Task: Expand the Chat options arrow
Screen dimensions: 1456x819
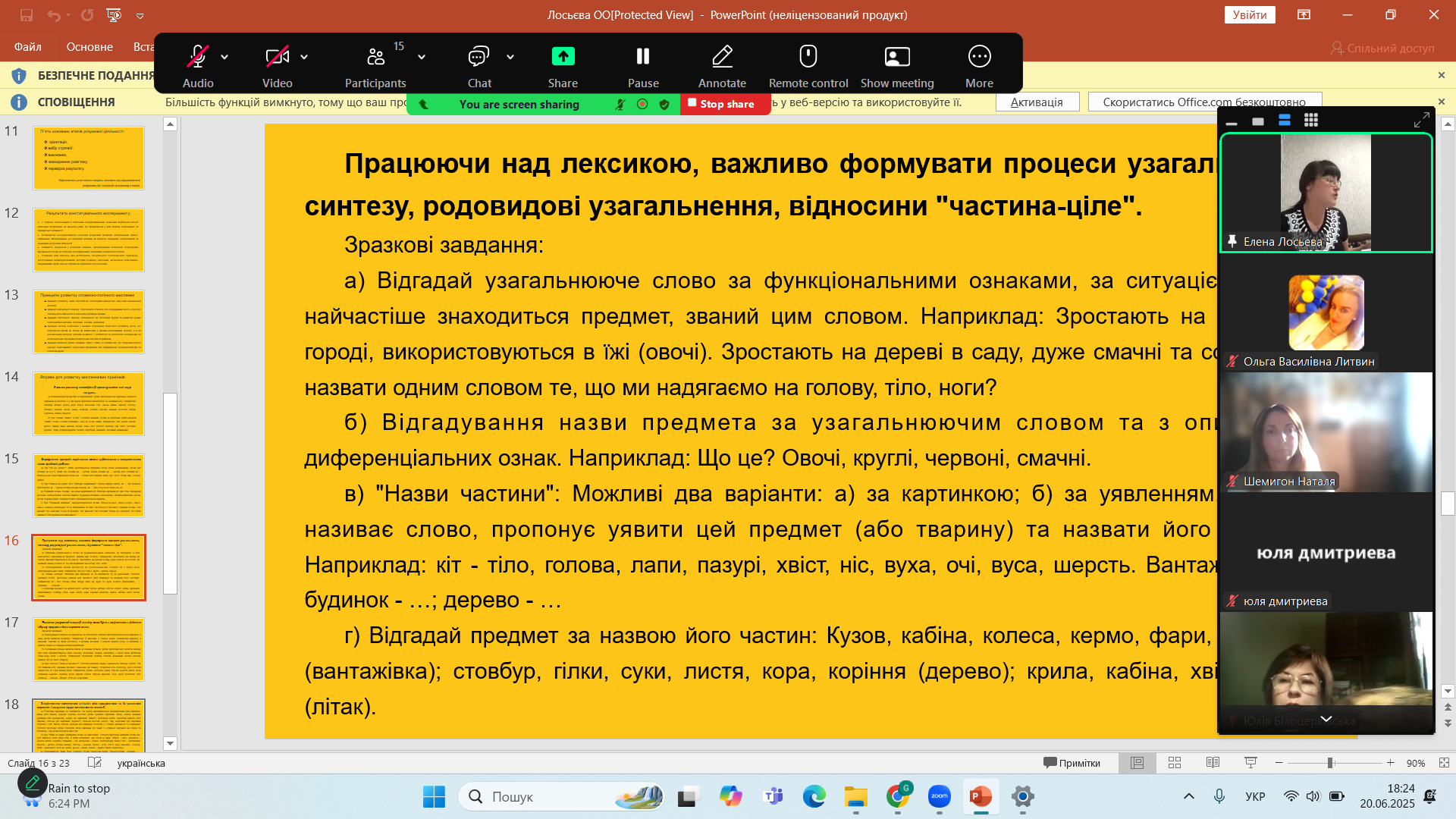Action: coord(510,57)
